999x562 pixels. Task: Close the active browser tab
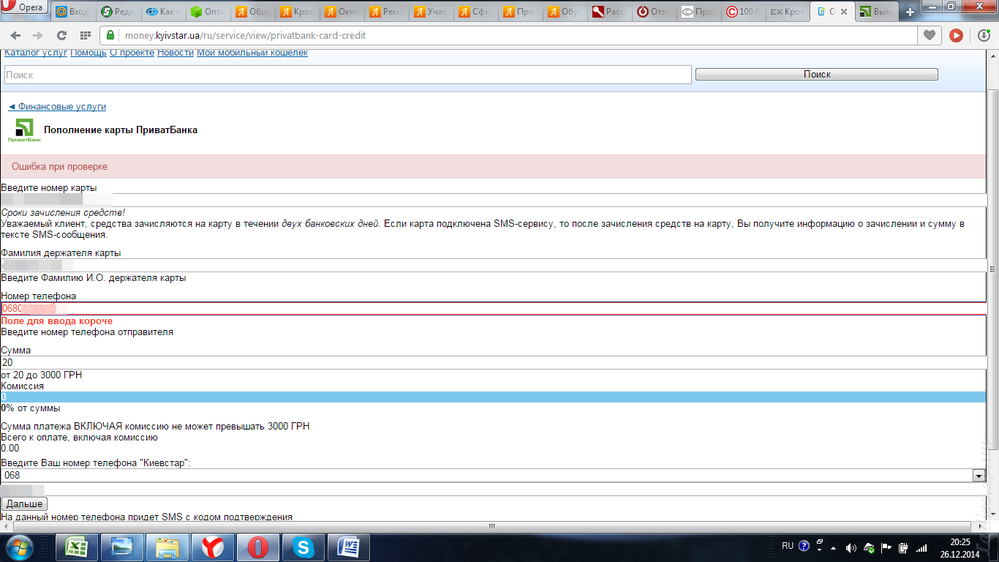[844, 11]
